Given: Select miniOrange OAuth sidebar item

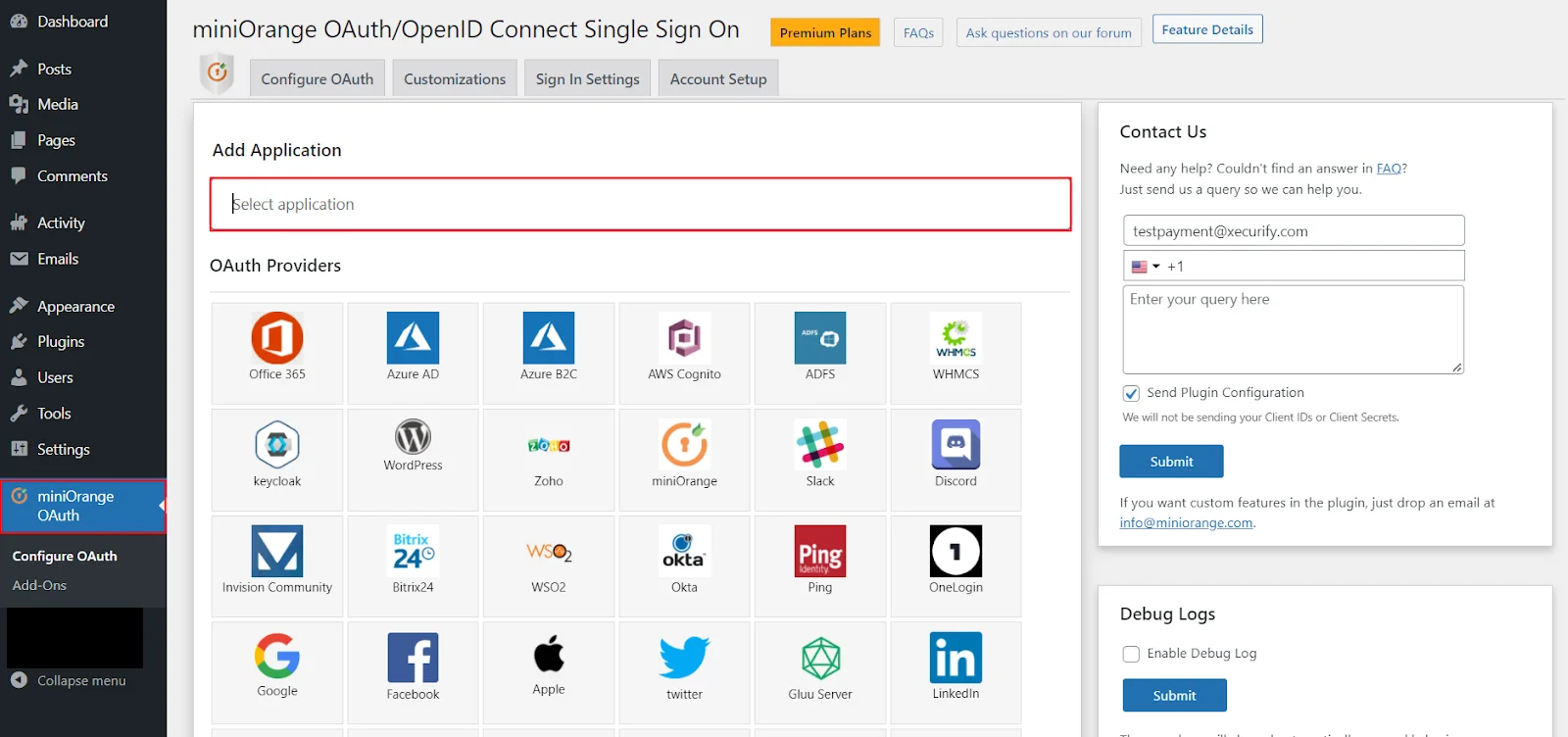Looking at the screenshot, I should [83, 506].
